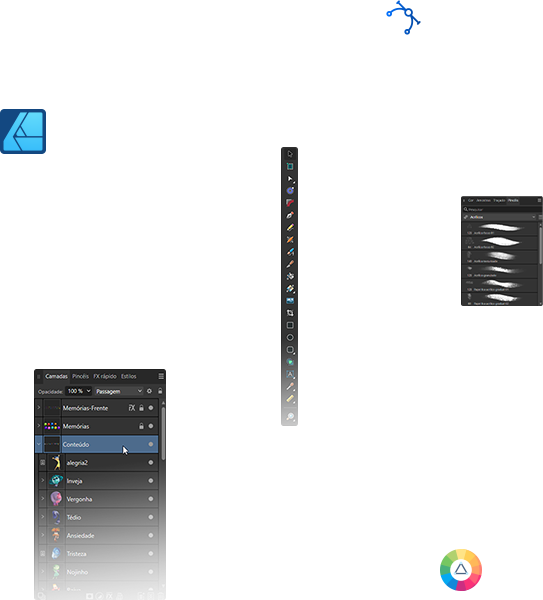Switch to Pincéis tab in layers panel

tap(80, 377)
